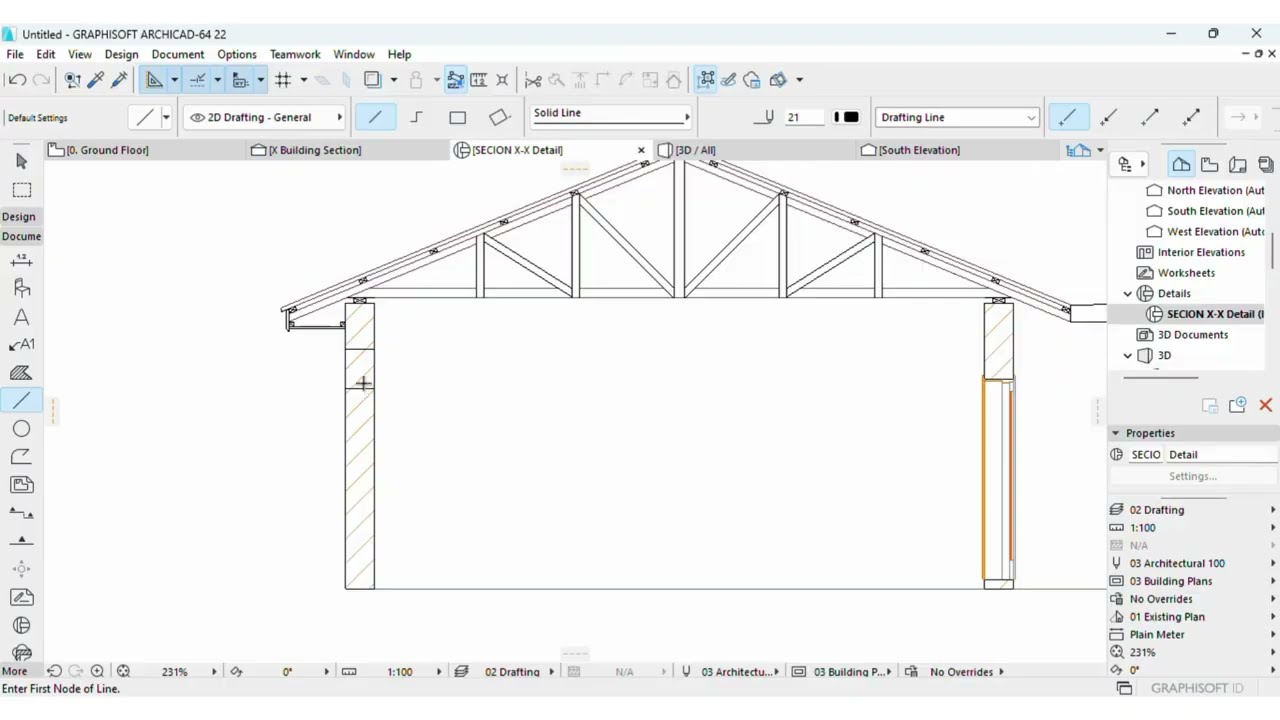Click the Detail name field in Properties
1280x720 pixels.
point(1220,455)
